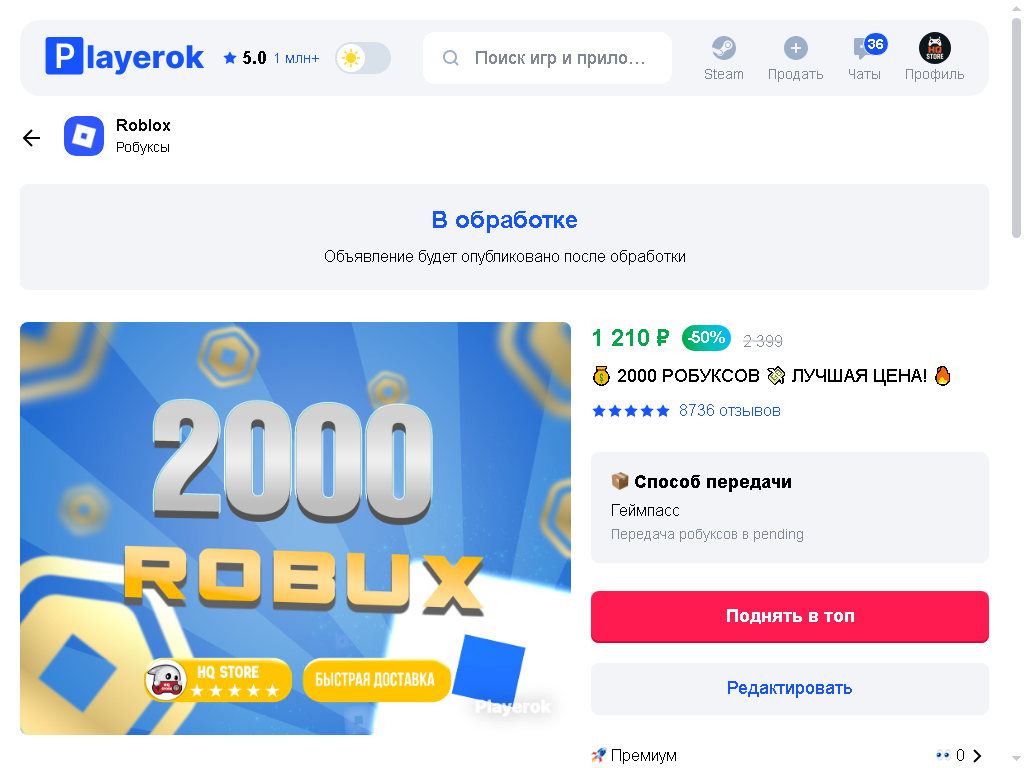Open the Робуксы category link
Image resolution: width=1024 pixels, height=768 pixels.
click(142, 148)
